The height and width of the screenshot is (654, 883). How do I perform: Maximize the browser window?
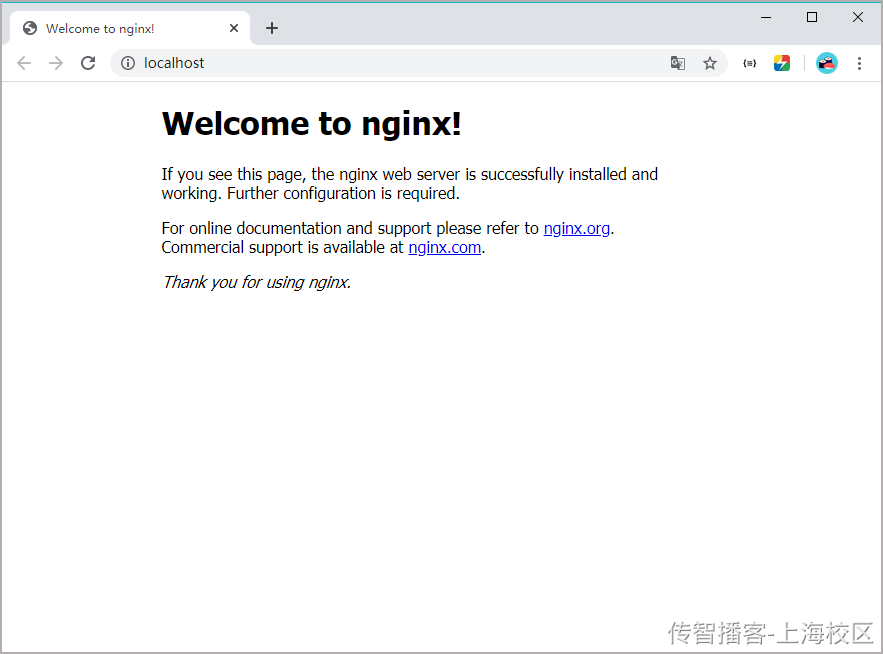point(812,17)
